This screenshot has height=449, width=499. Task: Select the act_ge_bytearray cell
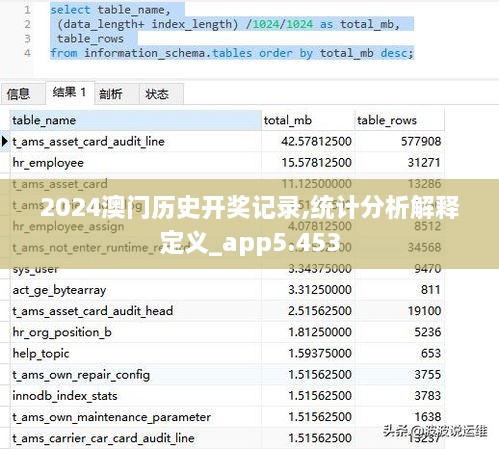135,290
